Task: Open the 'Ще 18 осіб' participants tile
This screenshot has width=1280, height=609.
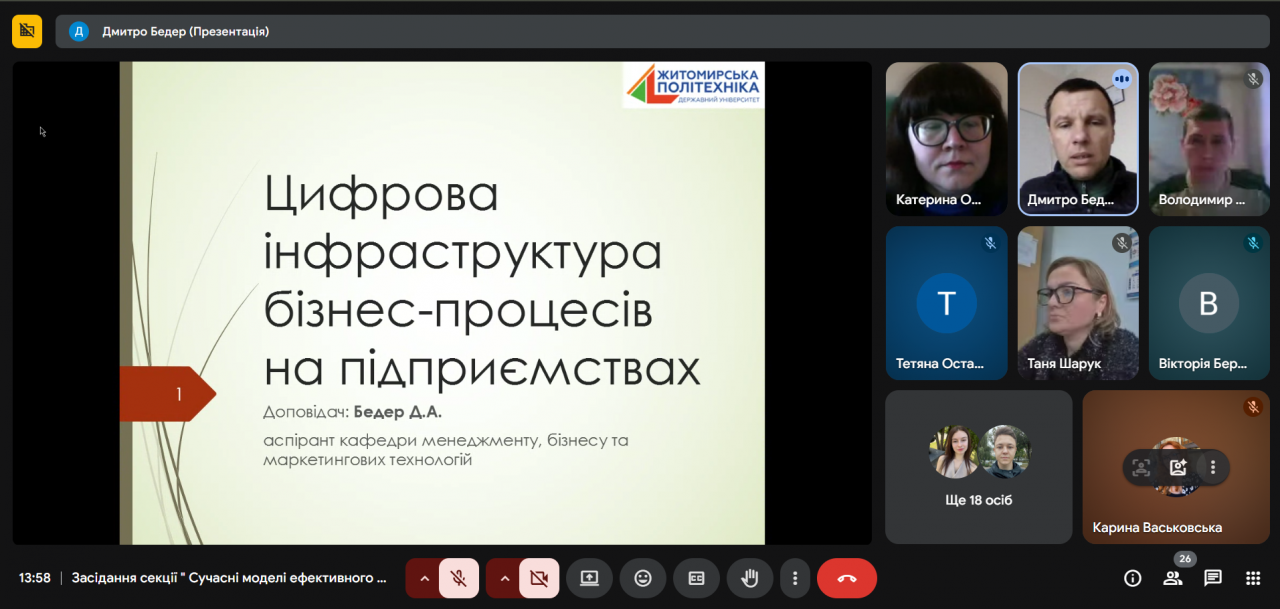Action: (978, 466)
